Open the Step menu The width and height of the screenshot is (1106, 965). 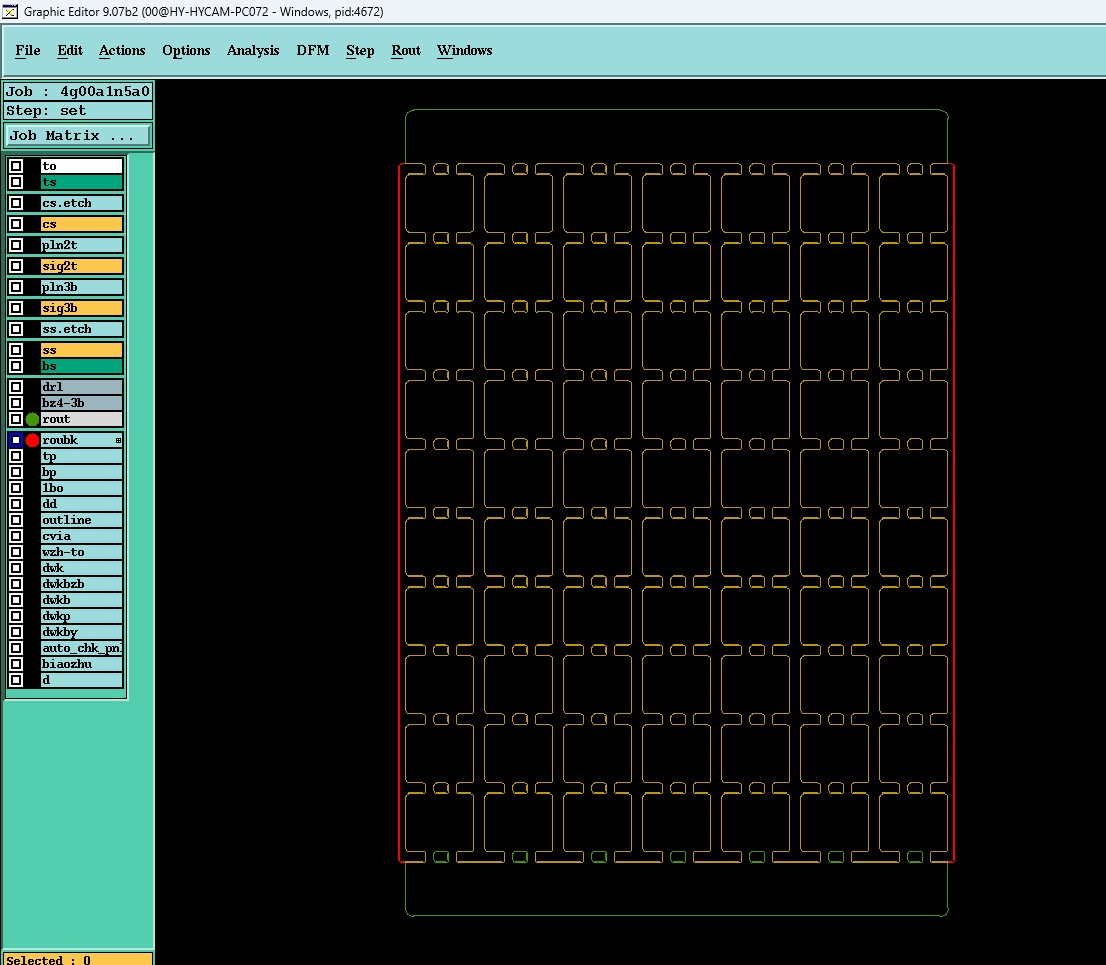pyautogui.click(x=360, y=51)
